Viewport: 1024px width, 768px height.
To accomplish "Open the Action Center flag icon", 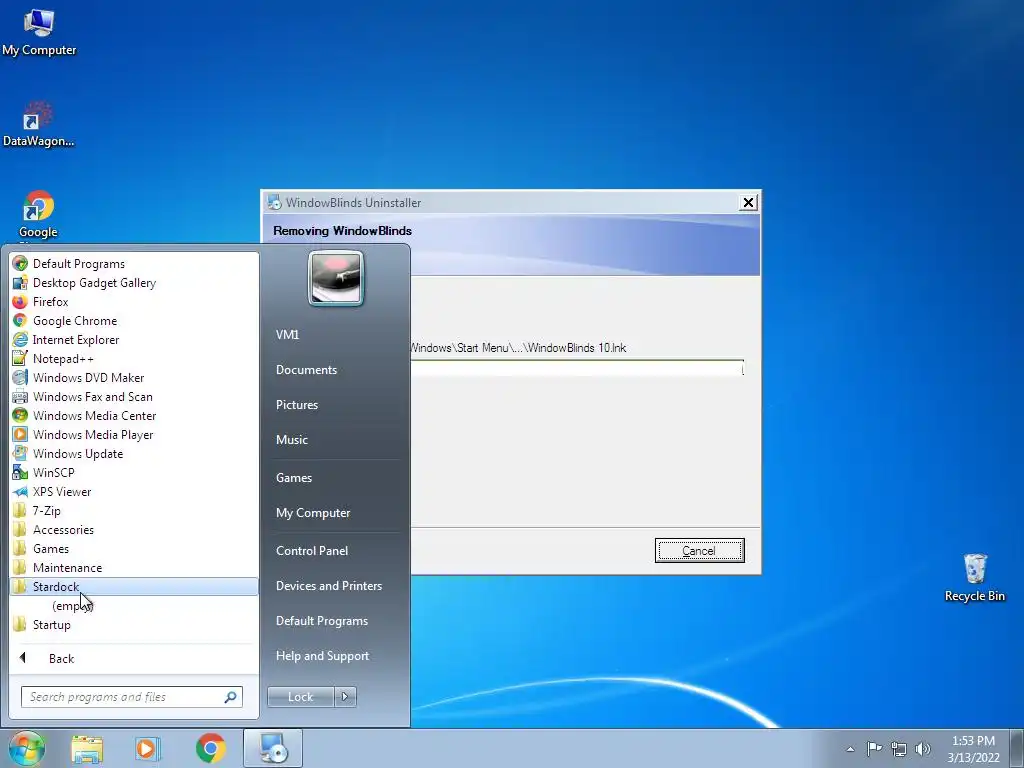I will (x=874, y=748).
